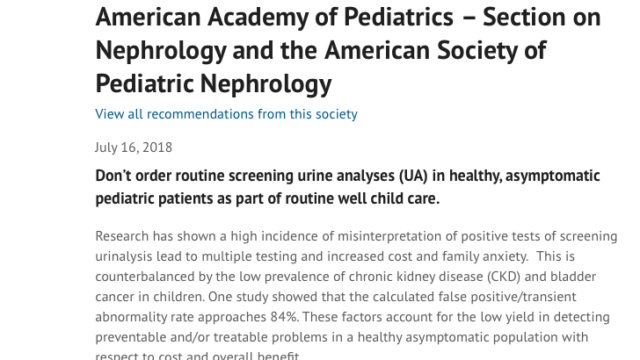
Task: Click the '84%' figure in the paragraph
Action: pyautogui.click(x=284, y=317)
